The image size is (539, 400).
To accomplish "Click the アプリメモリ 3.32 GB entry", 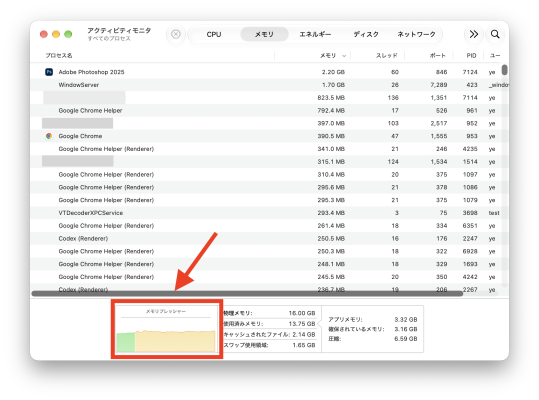I will pyautogui.click(x=373, y=319).
